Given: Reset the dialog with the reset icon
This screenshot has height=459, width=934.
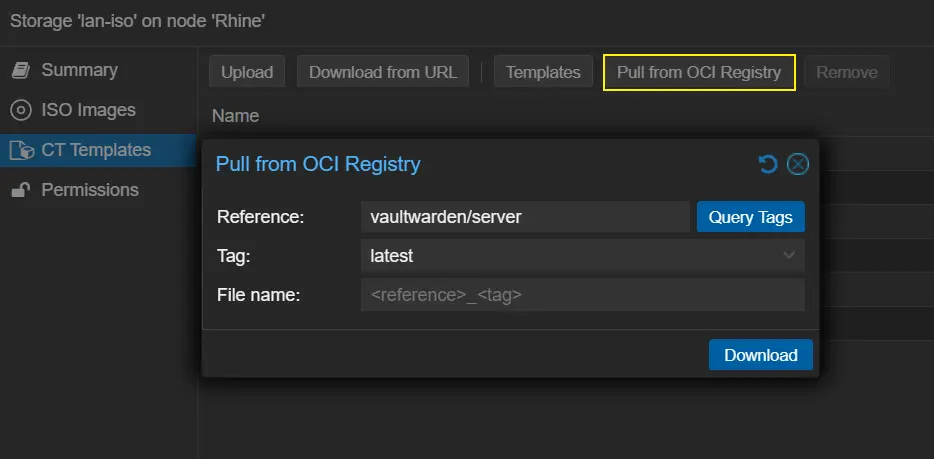Looking at the screenshot, I should tap(768, 164).
